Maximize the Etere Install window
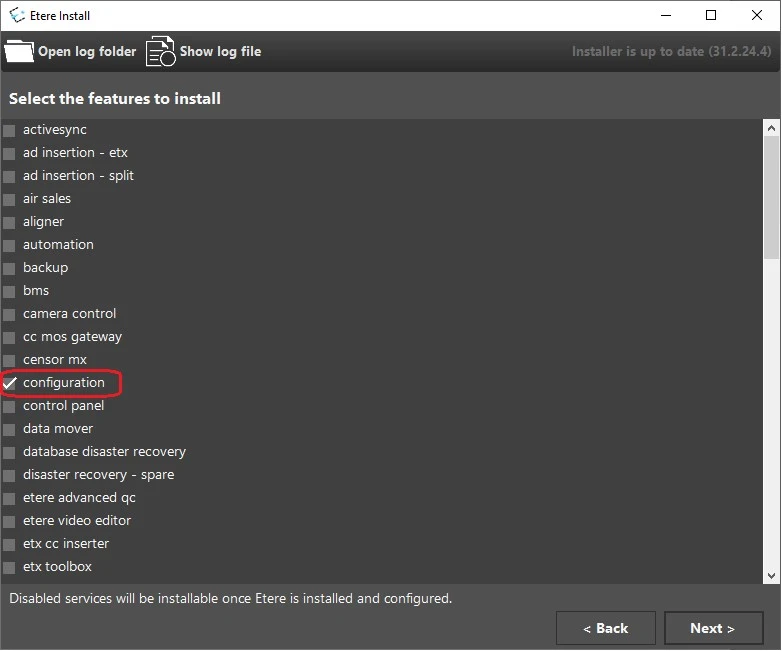 [x=711, y=15]
